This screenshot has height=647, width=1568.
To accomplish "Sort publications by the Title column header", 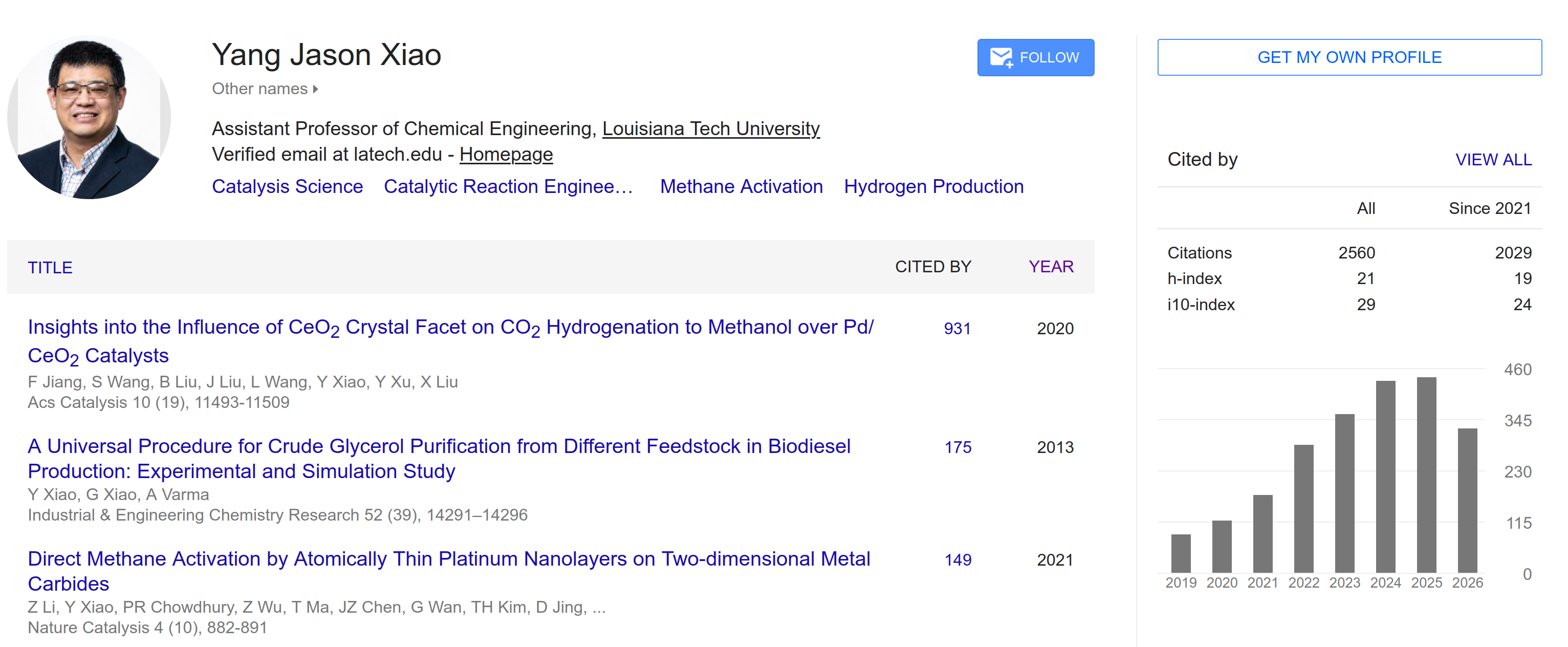I will pos(50,267).
